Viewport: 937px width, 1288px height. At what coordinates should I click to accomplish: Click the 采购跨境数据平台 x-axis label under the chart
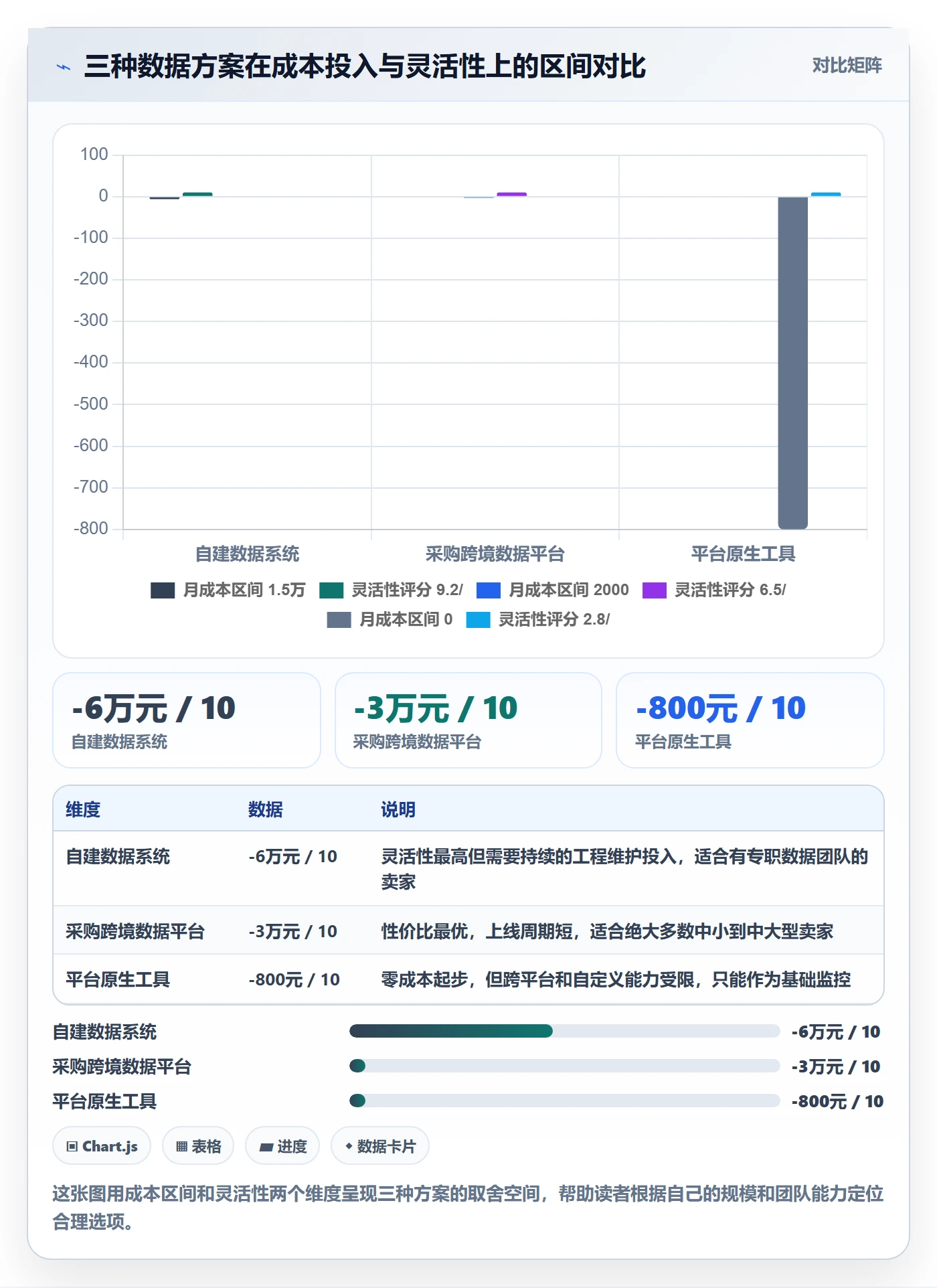coord(495,554)
